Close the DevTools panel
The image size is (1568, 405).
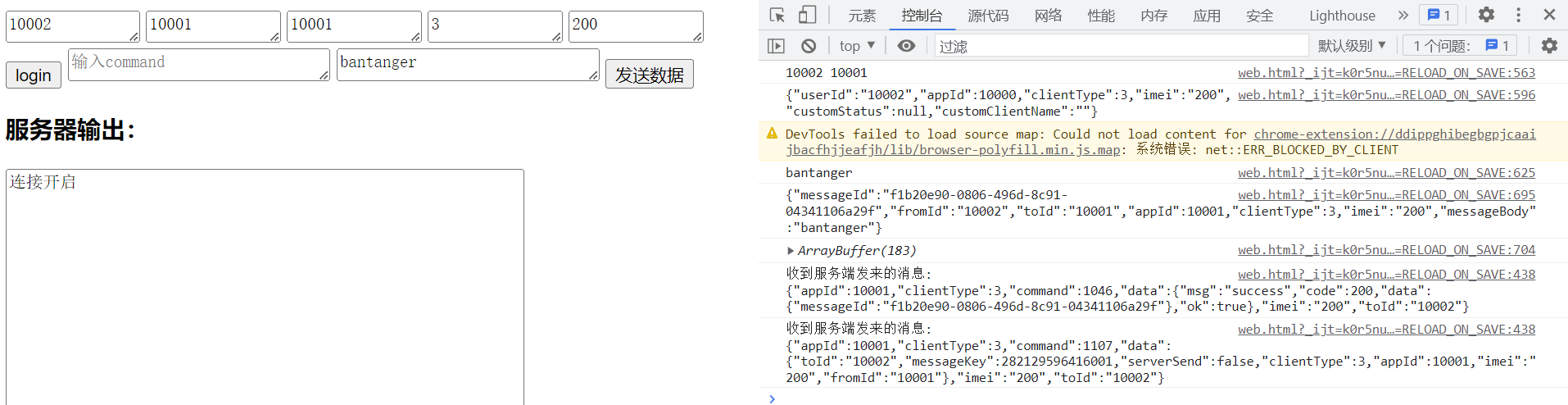pos(1549,15)
